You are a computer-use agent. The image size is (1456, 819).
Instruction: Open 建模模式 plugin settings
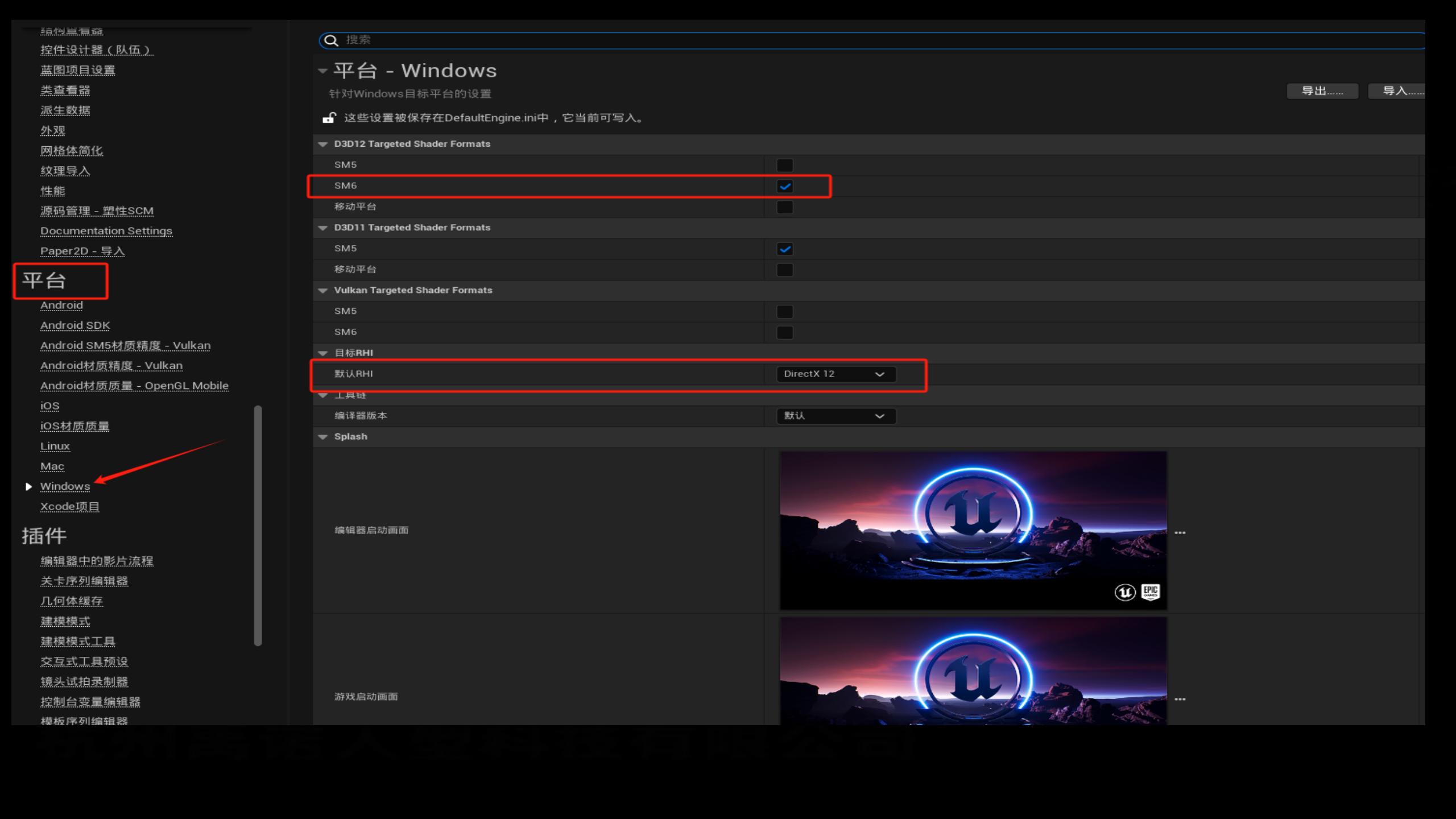(65, 621)
